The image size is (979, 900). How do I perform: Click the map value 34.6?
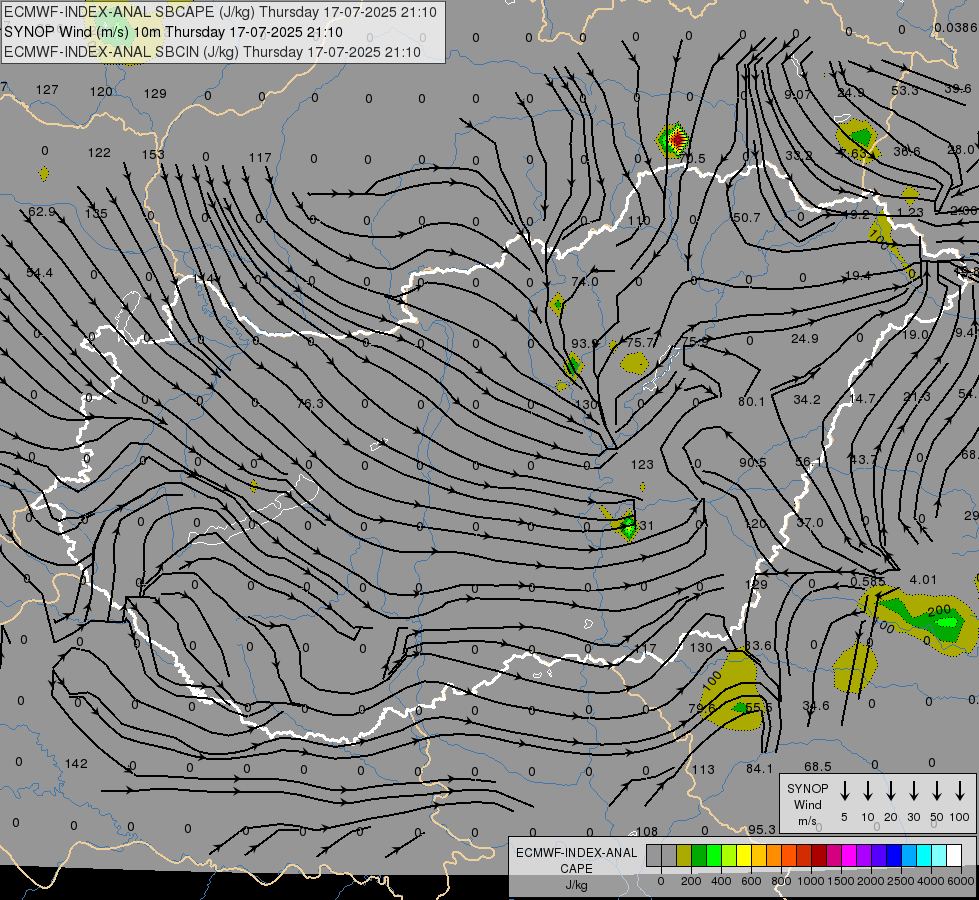816,706
